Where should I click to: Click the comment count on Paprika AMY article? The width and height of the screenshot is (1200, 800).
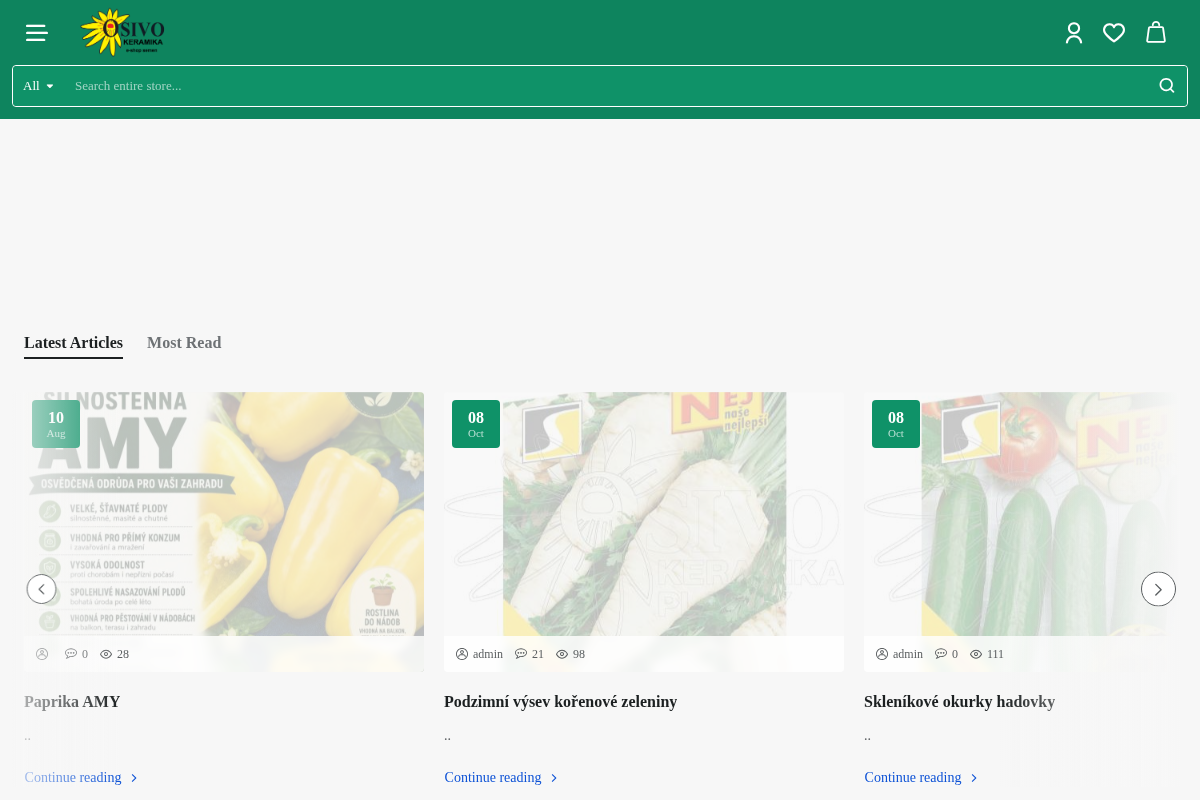(76, 654)
